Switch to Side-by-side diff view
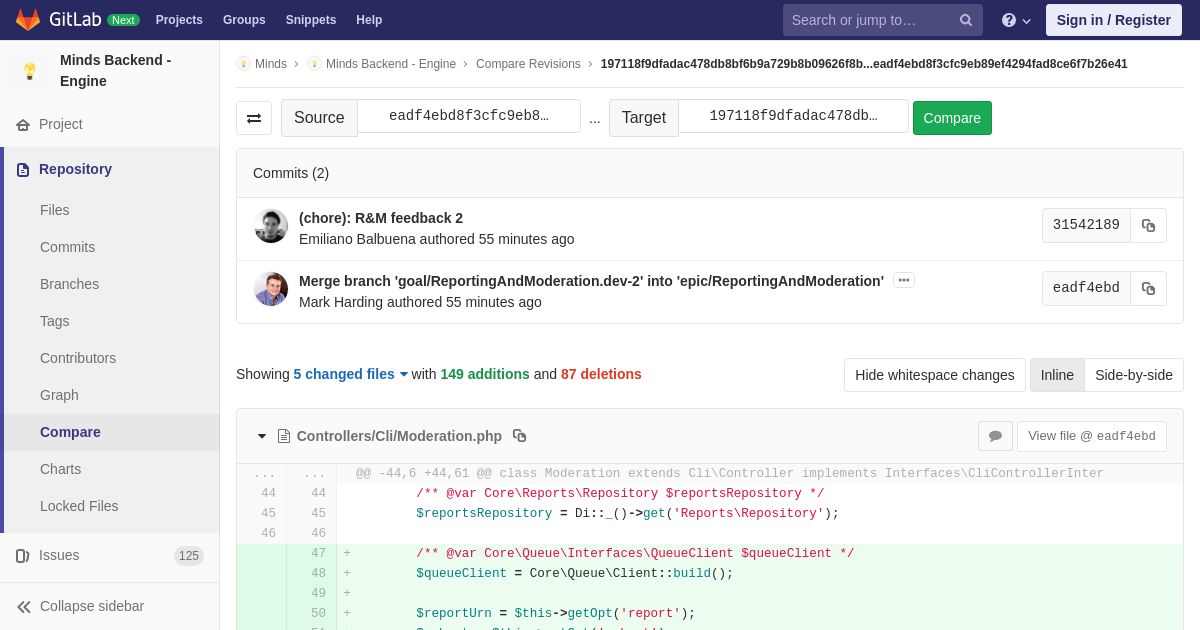 click(1134, 375)
